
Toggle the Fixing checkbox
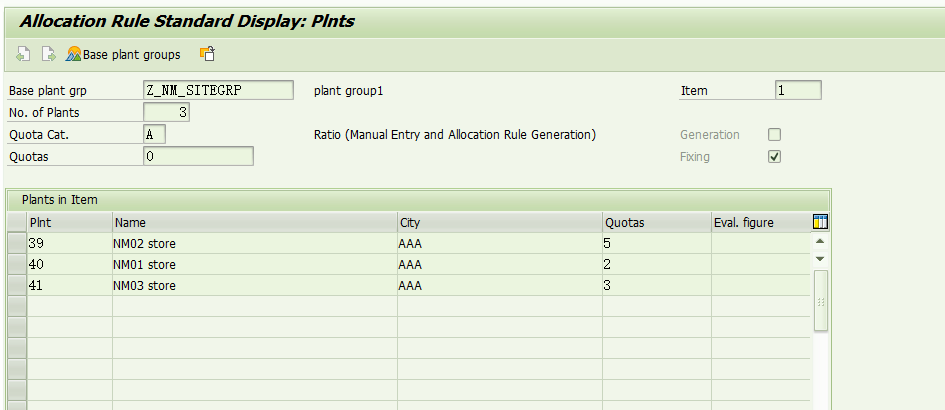pyautogui.click(x=774, y=157)
